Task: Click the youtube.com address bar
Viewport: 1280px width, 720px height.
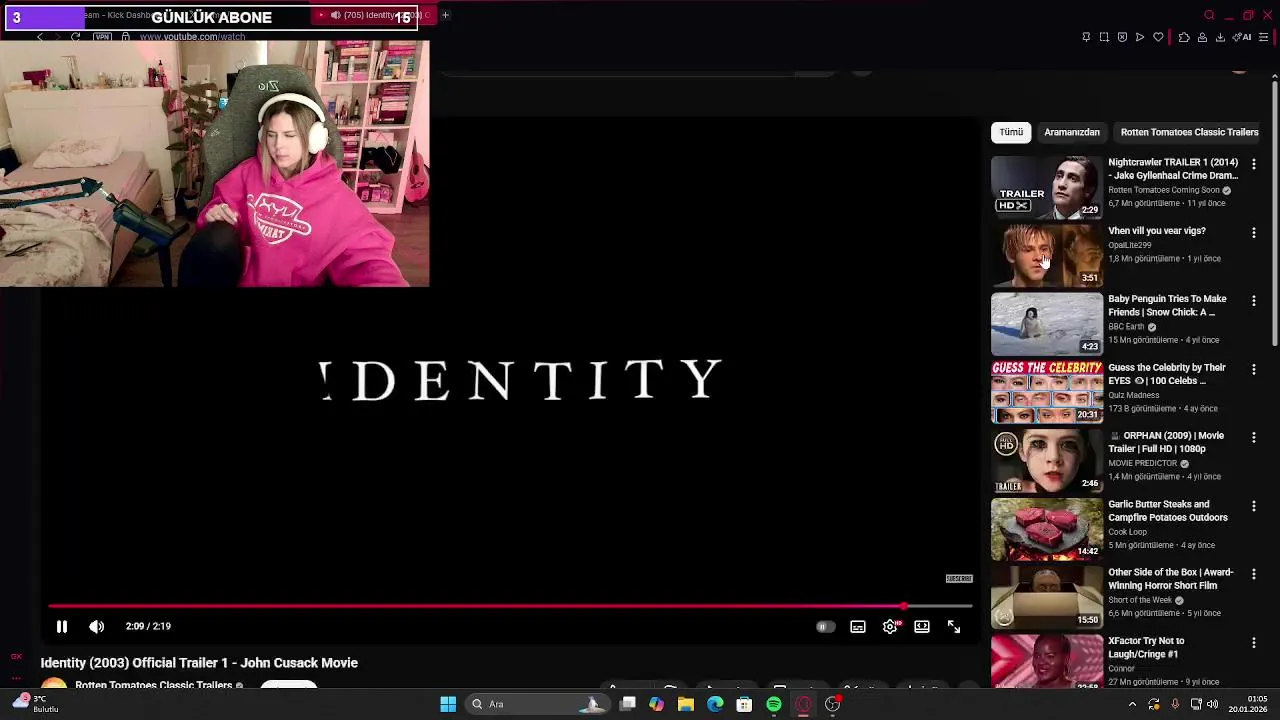Action: coord(192,37)
